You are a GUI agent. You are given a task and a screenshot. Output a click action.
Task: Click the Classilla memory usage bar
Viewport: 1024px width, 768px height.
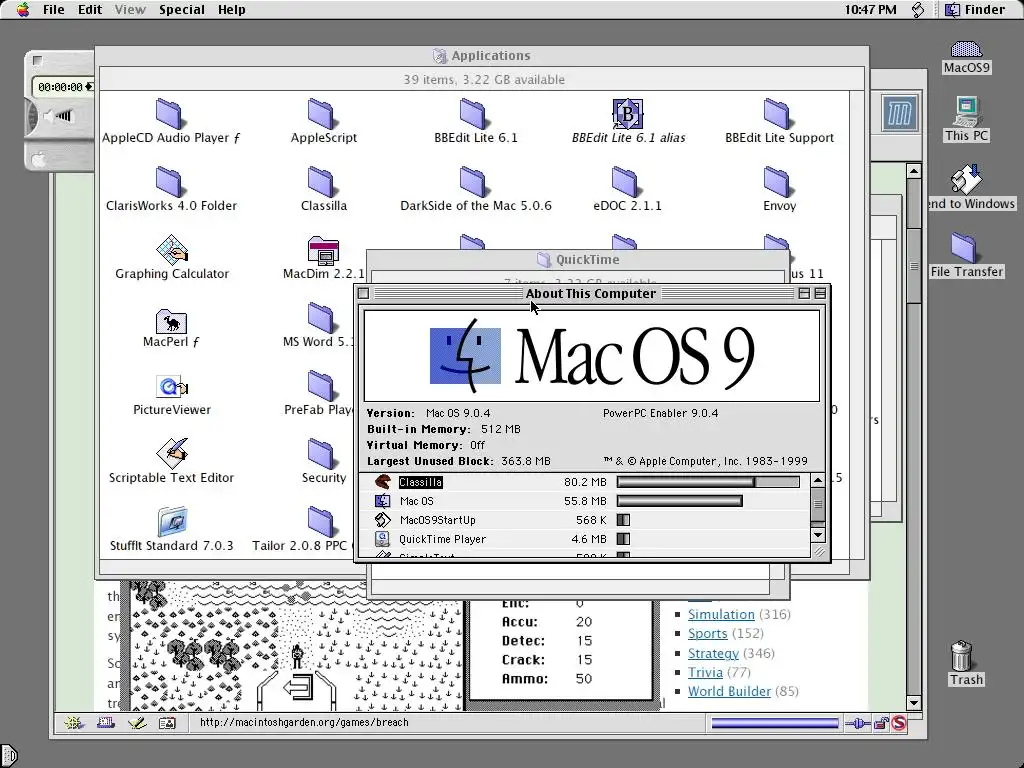pos(708,482)
